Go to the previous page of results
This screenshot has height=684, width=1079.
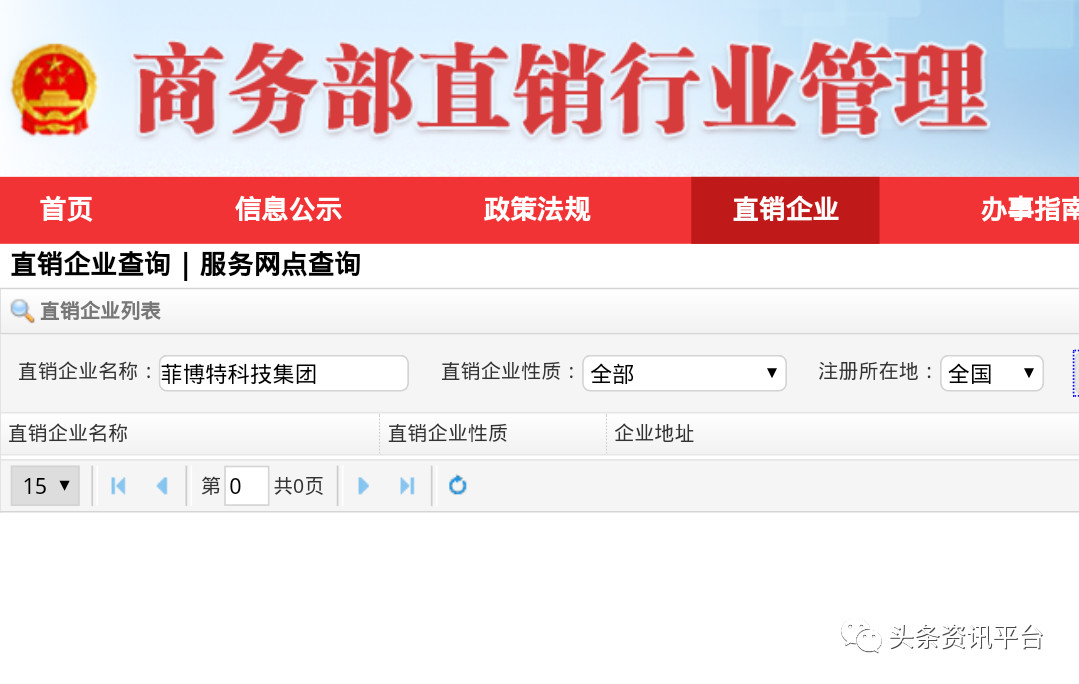[161, 486]
